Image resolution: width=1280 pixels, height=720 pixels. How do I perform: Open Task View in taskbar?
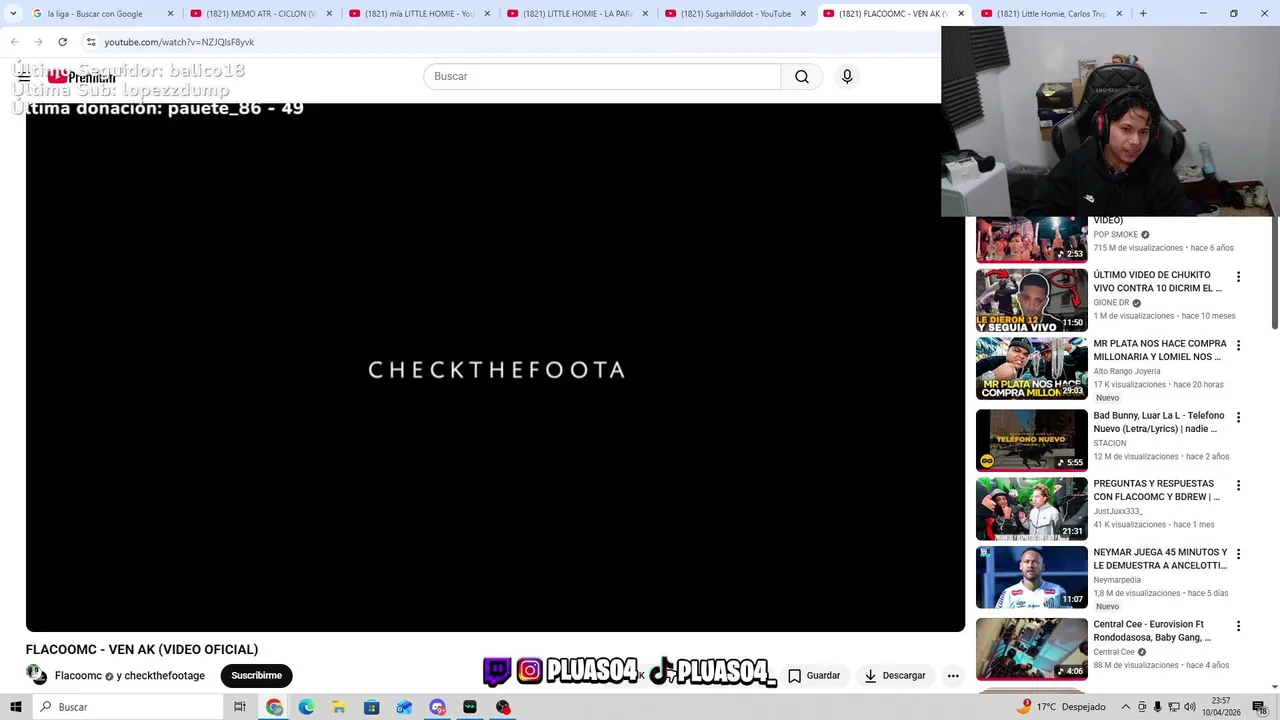click(x=240, y=707)
